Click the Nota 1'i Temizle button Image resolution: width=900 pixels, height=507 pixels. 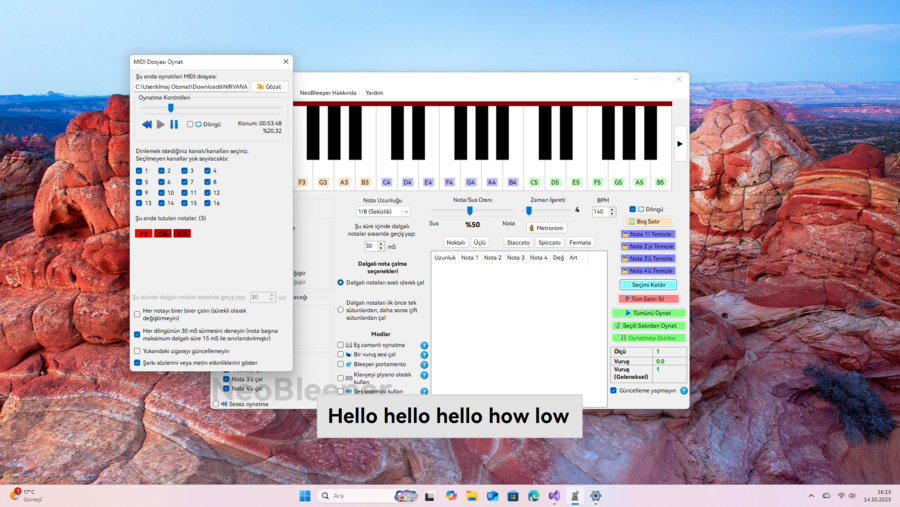pyautogui.click(x=648, y=234)
